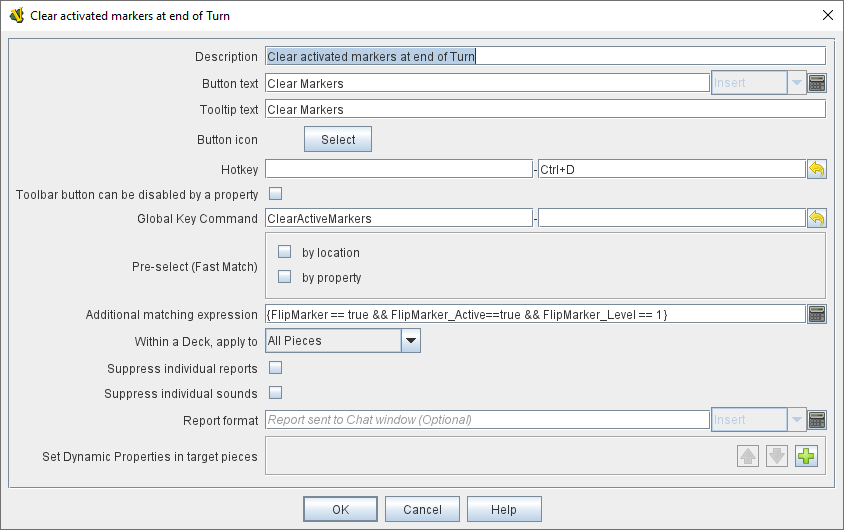This screenshot has width=844, height=530.
Task: Check the by location pre-select option
Action: [285, 253]
